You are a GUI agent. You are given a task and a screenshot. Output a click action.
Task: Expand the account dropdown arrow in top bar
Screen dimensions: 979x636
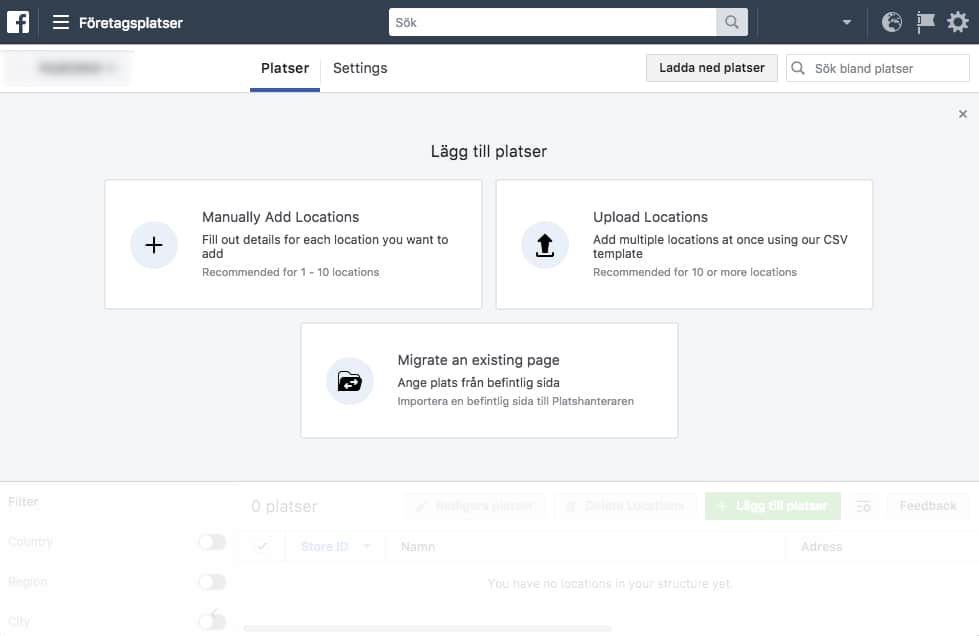click(847, 22)
